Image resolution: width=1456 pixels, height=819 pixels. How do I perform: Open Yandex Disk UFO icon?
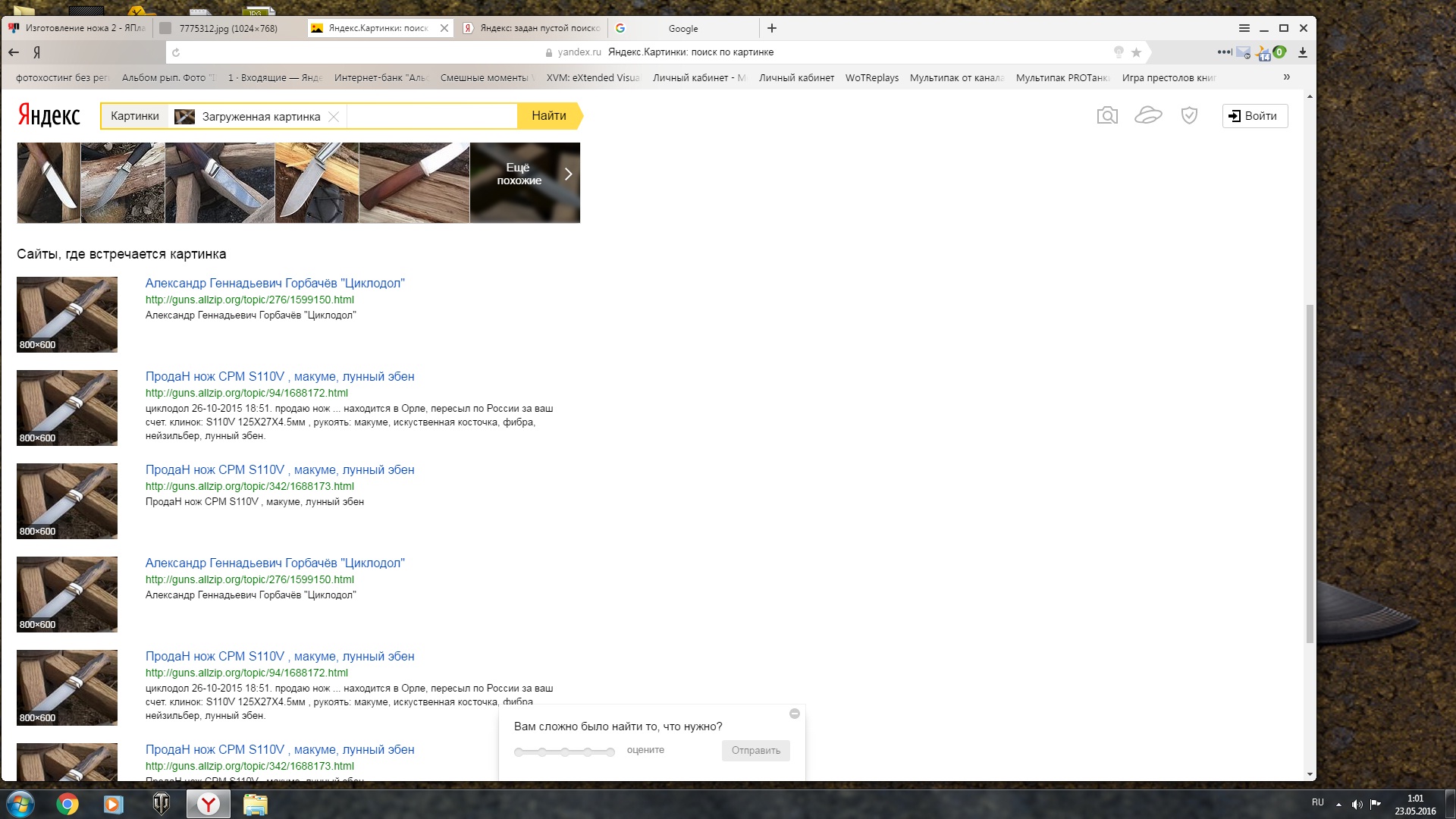tap(1148, 115)
